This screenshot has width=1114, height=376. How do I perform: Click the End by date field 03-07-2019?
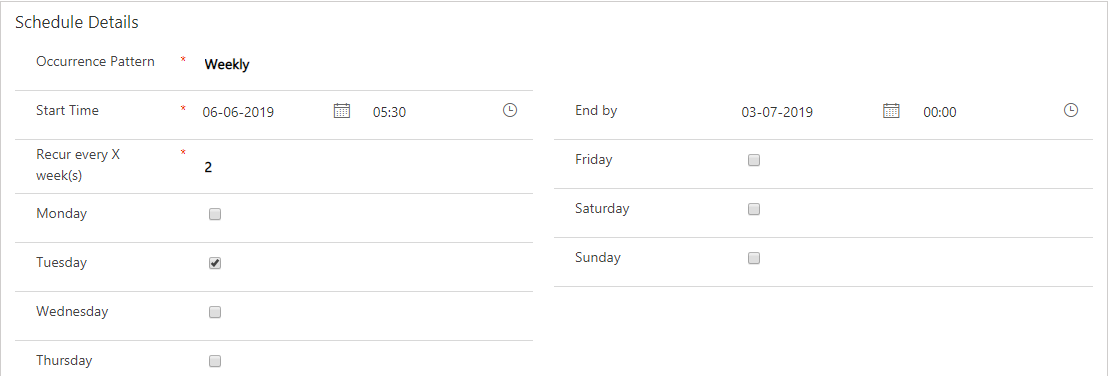click(806, 112)
